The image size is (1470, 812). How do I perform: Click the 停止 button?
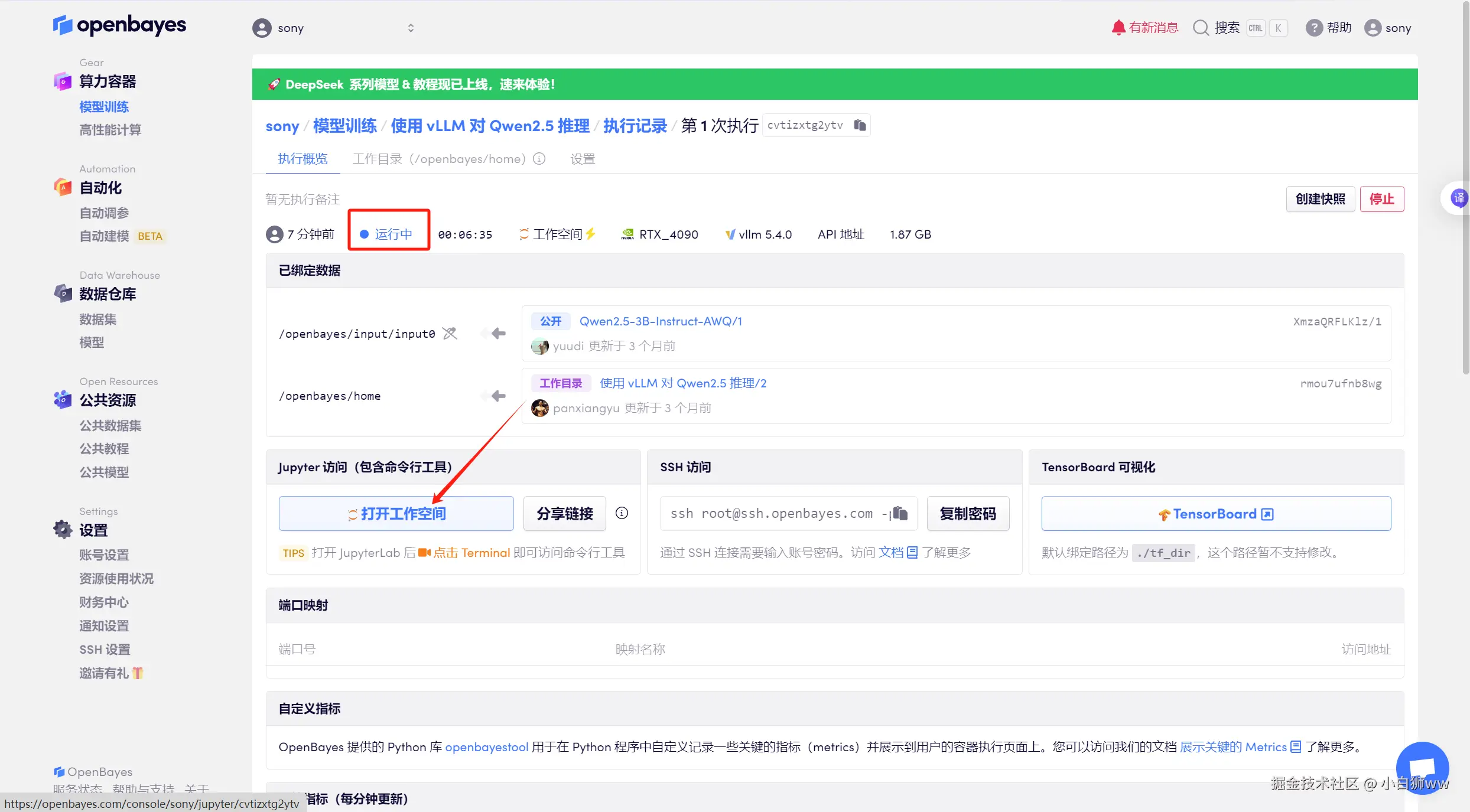1381,199
